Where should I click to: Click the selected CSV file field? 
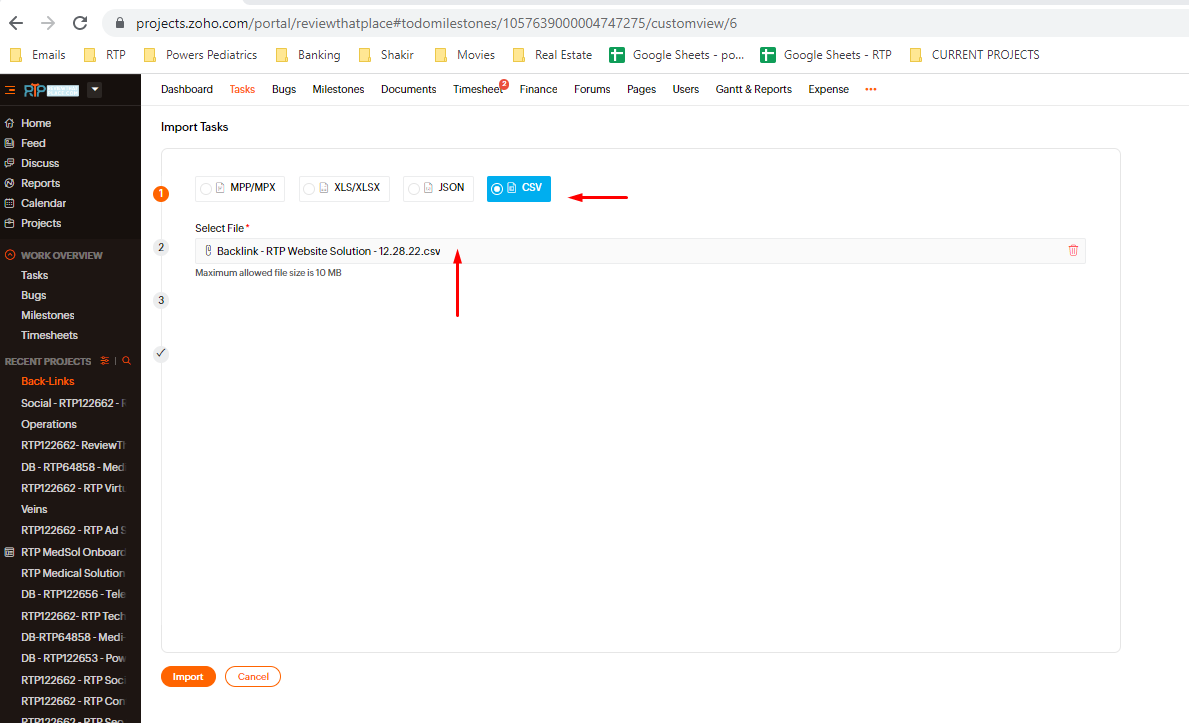(x=640, y=251)
